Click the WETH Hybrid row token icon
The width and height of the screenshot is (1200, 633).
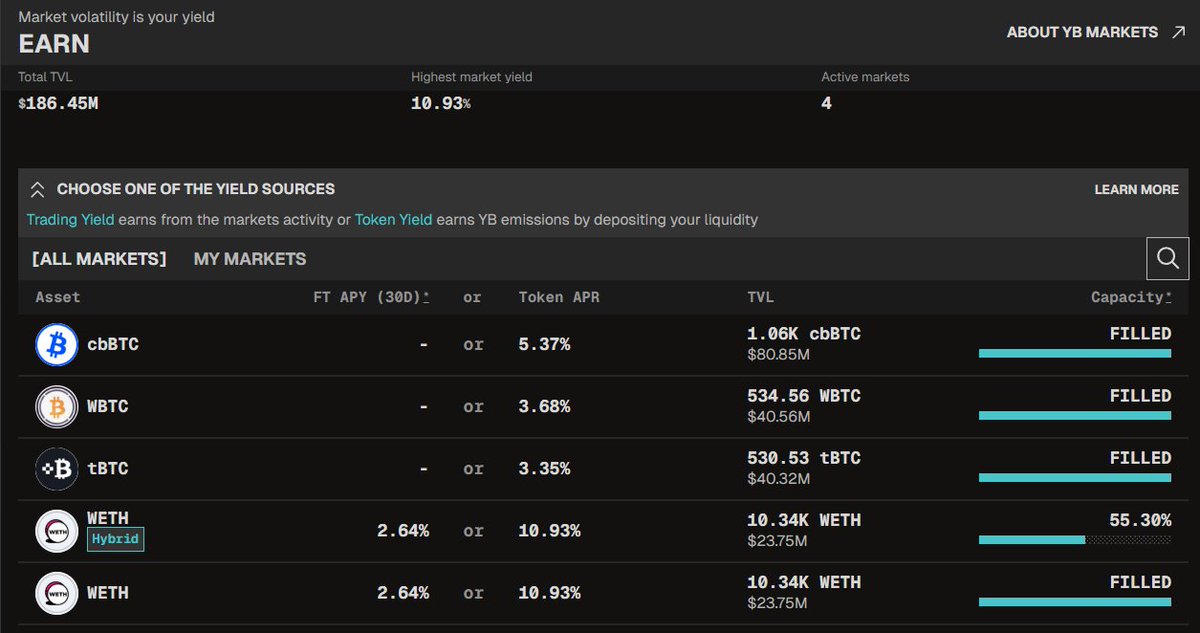click(57, 531)
